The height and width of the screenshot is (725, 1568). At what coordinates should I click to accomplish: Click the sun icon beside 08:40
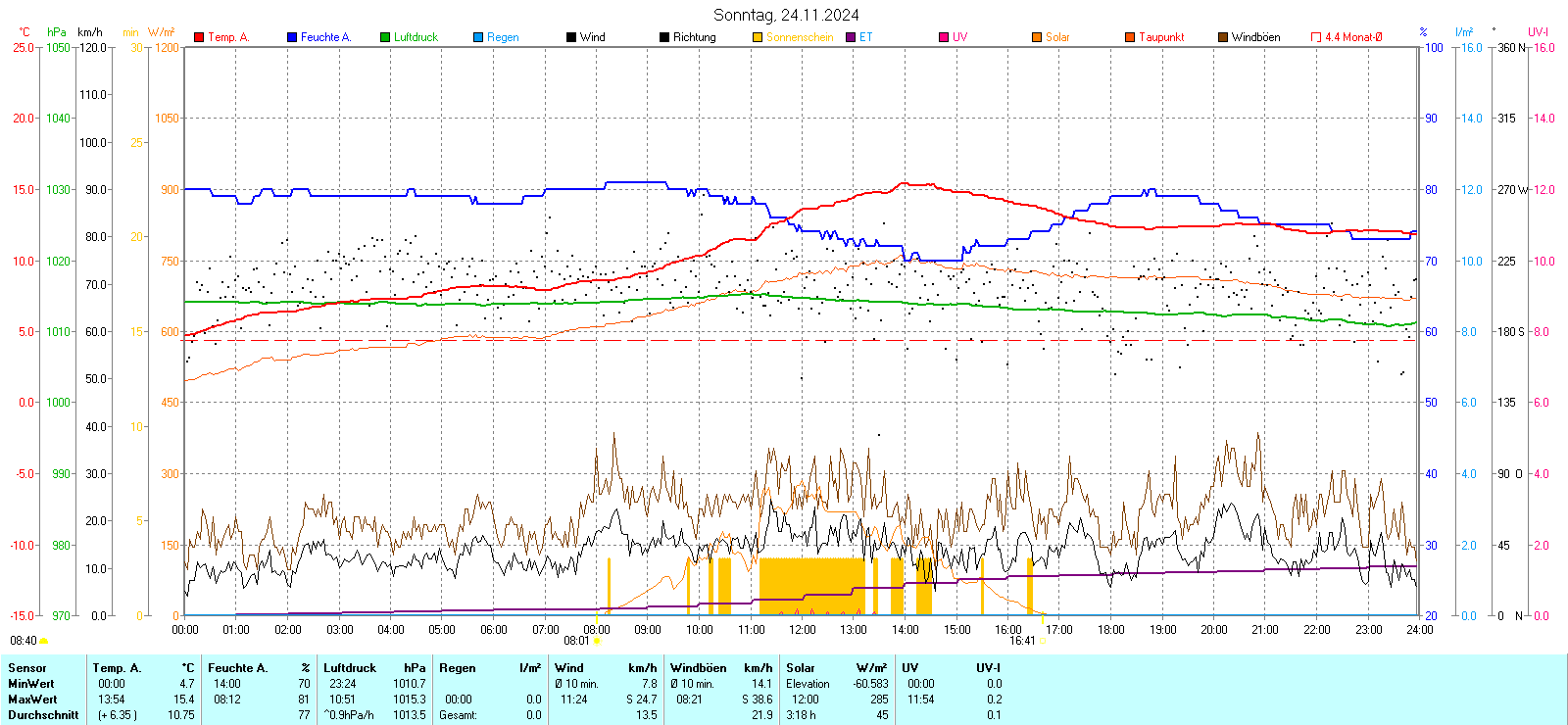[43, 641]
